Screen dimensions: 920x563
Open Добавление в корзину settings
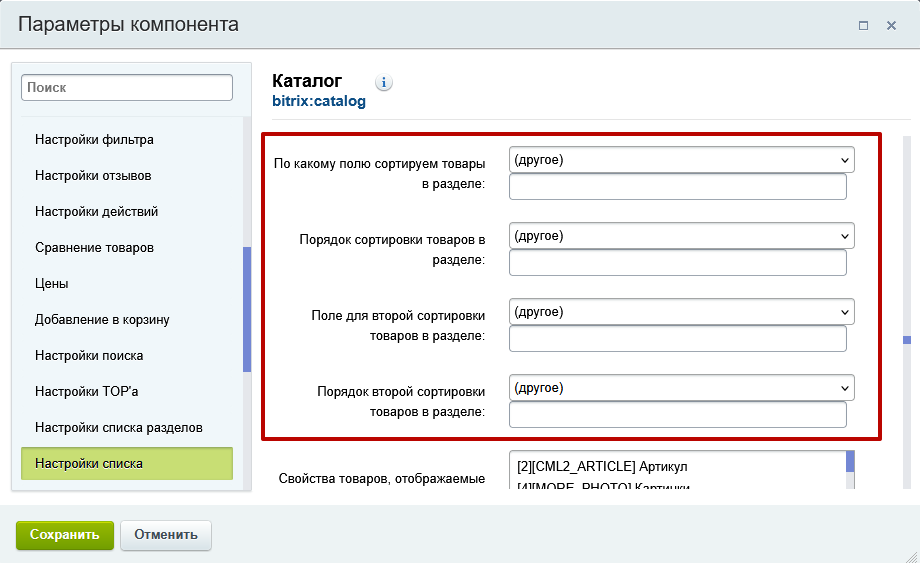[x=102, y=320]
